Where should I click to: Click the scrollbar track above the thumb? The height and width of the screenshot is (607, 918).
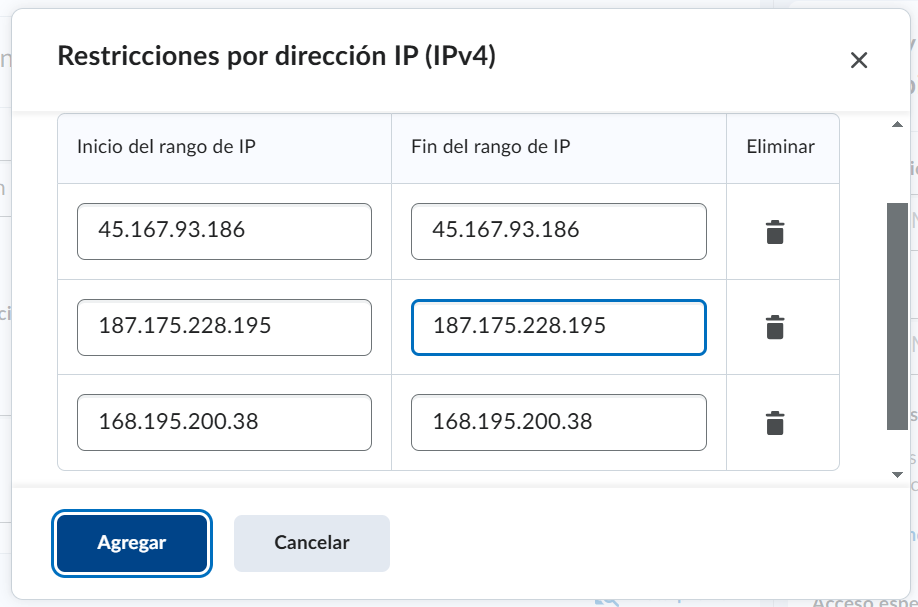pos(897,165)
